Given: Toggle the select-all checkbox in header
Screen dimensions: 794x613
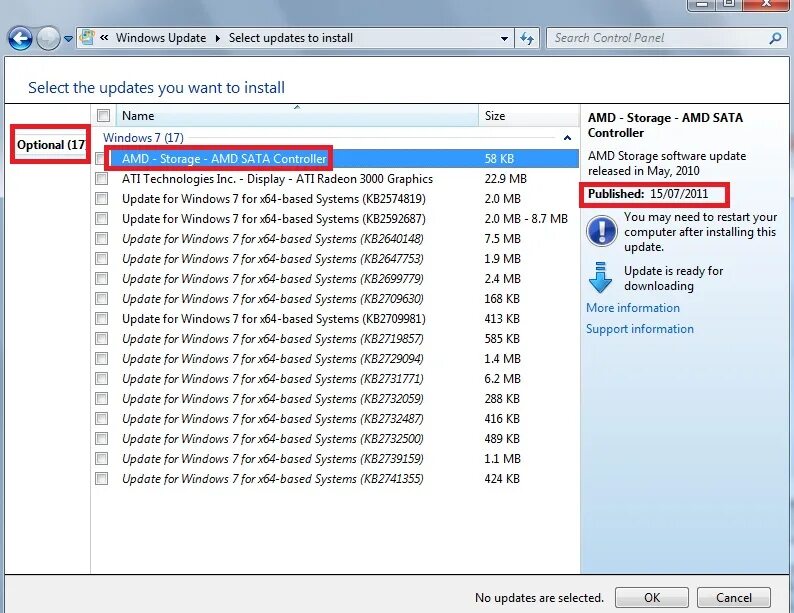Looking at the screenshot, I should pos(103,116).
